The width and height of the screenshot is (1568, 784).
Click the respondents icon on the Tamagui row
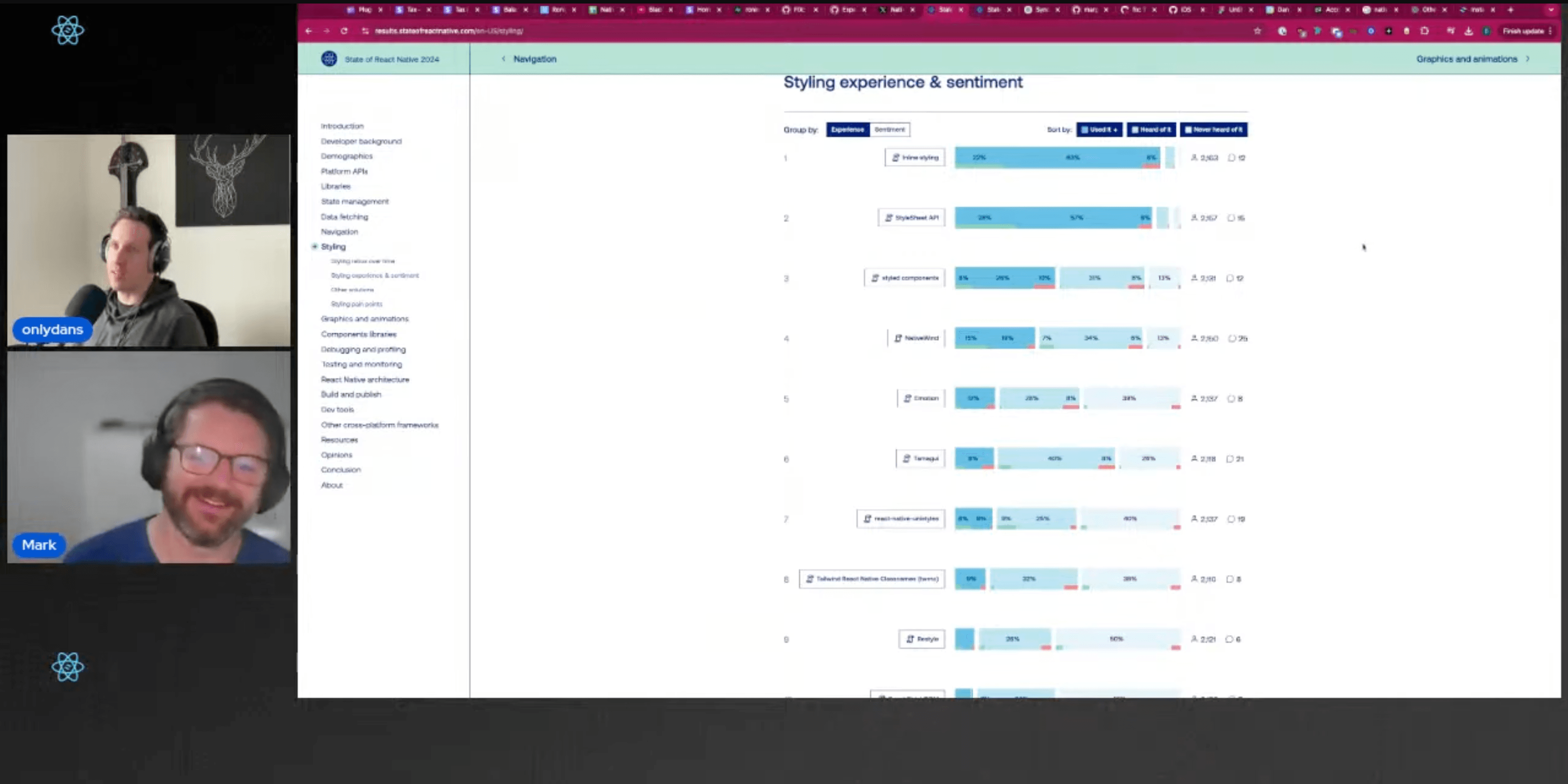pos(1194,458)
